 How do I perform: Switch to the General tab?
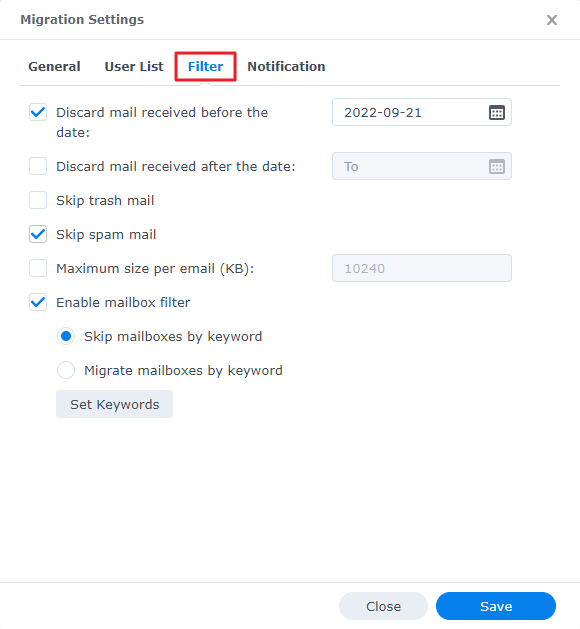pos(54,67)
